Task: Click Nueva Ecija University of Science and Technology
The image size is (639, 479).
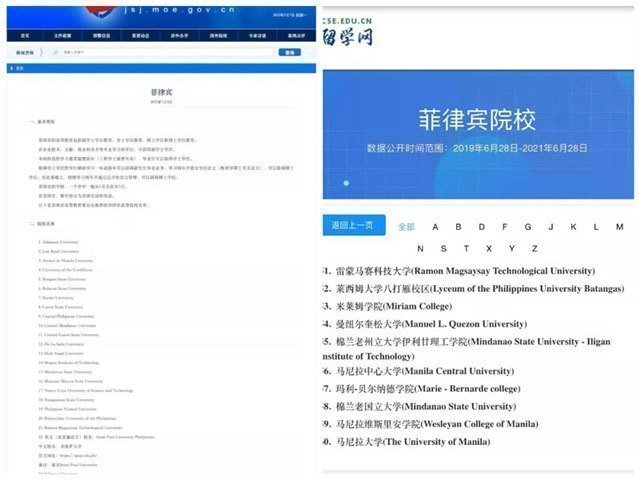Action: (x=86, y=391)
